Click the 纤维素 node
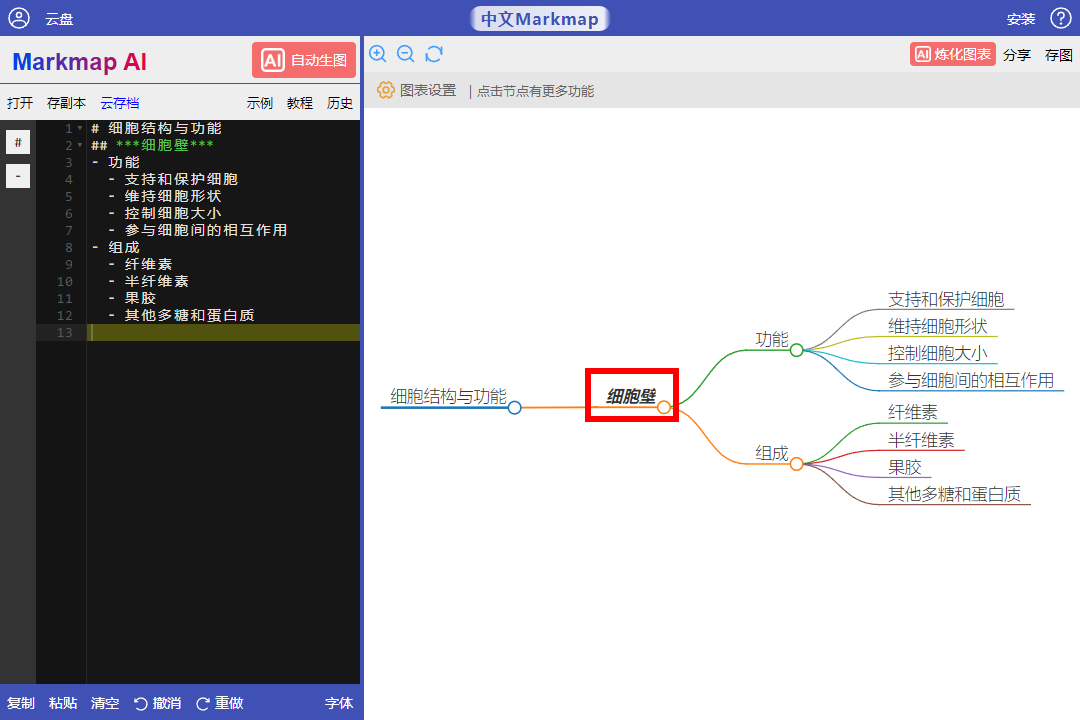Viewport: 1080px width, 720px height. (x=913, y=412)
